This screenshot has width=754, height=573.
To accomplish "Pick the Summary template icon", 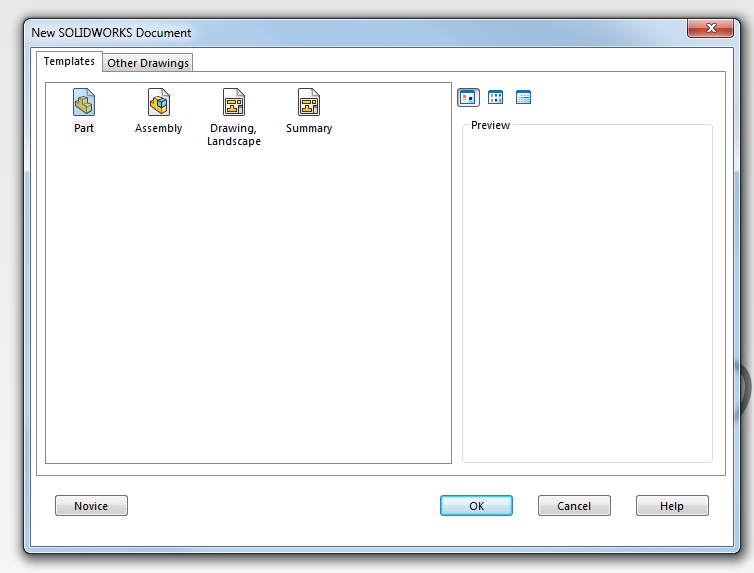I will [309, 102].
